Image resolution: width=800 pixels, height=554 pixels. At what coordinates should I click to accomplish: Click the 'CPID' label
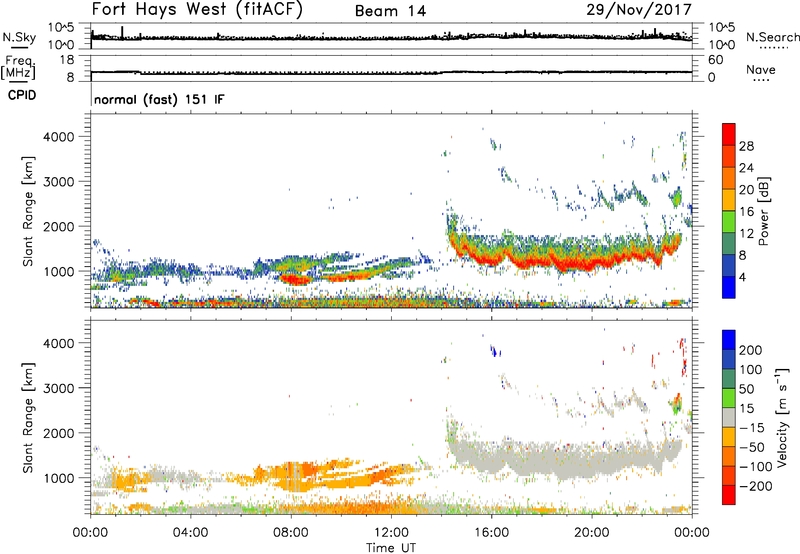coord(22,95)
